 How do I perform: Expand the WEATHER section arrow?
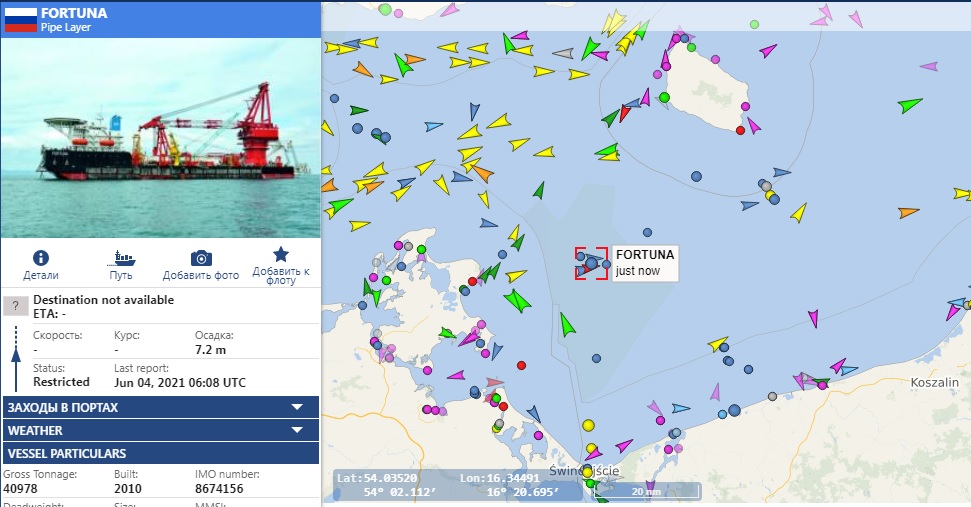pos(297,430)
